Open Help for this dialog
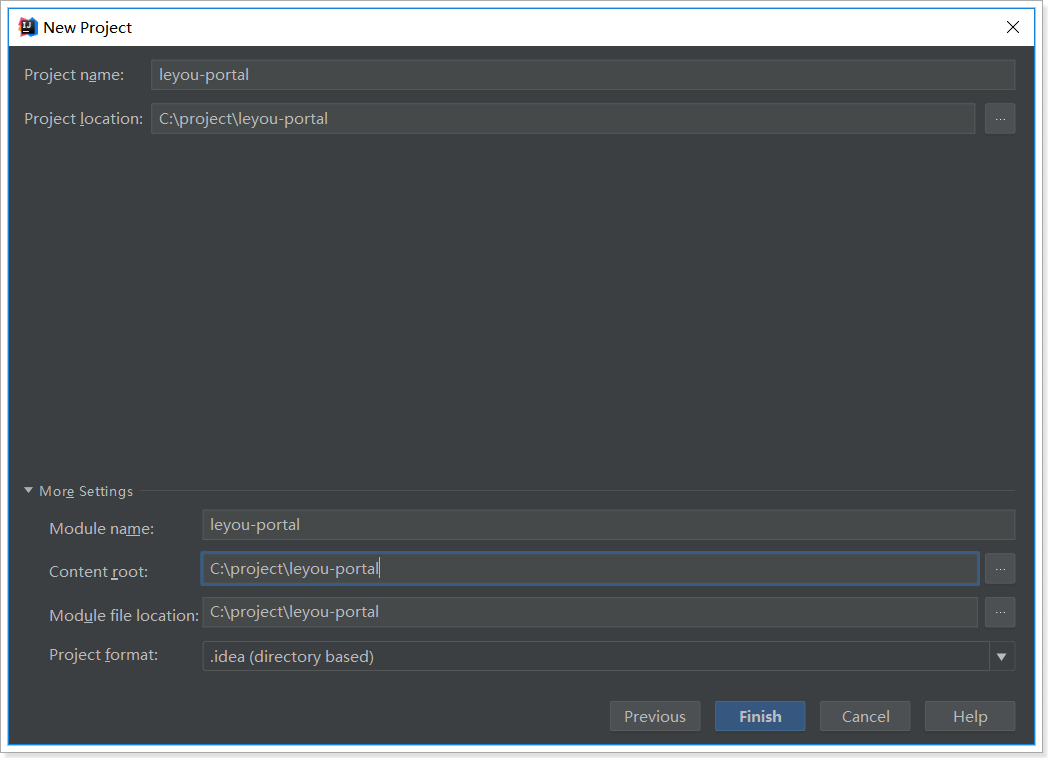 (x=970, y=717)
